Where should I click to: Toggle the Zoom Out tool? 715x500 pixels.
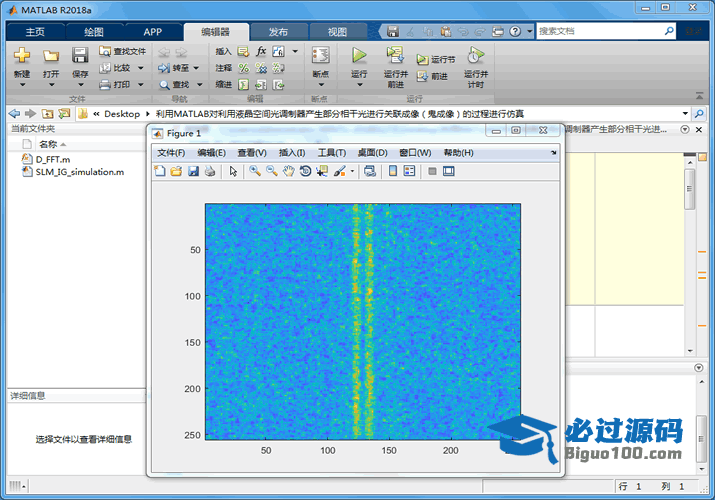click(x=272, y=171)
